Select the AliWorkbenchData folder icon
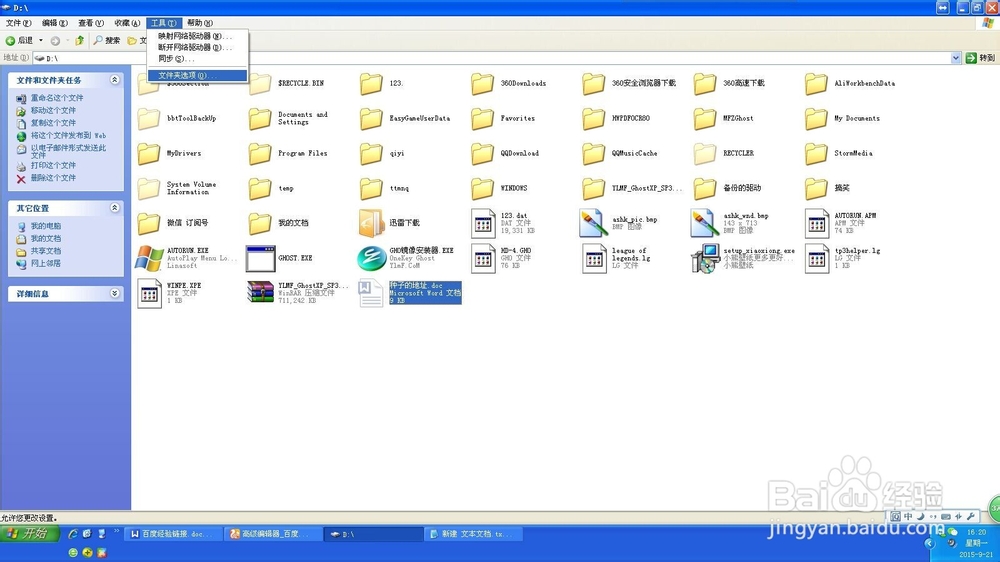 click(816, 84)
